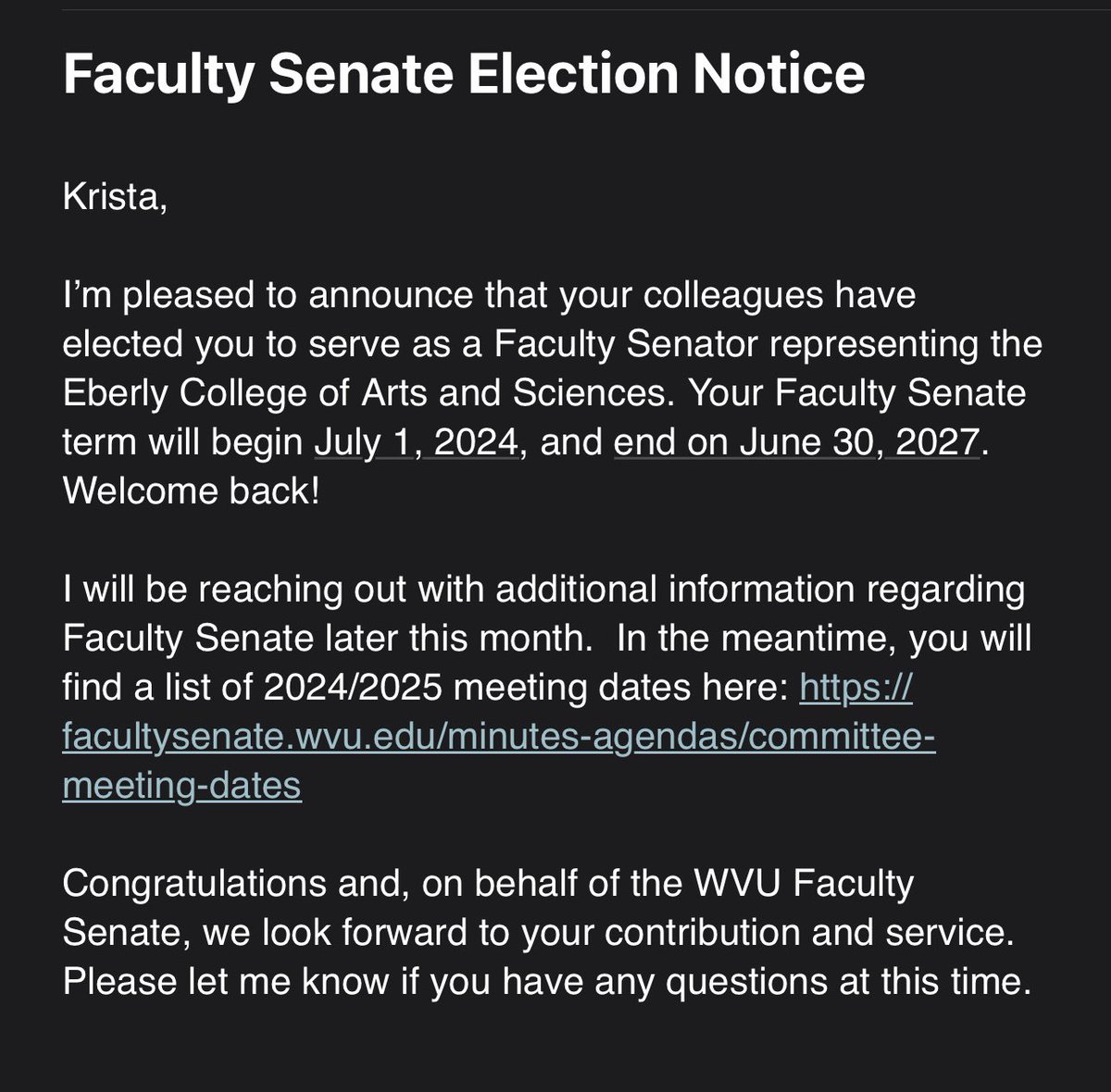The width and height of the screenshot is (1111, 1092).
Task: Select the phrase 'Please let me know'
Action: 227,982
